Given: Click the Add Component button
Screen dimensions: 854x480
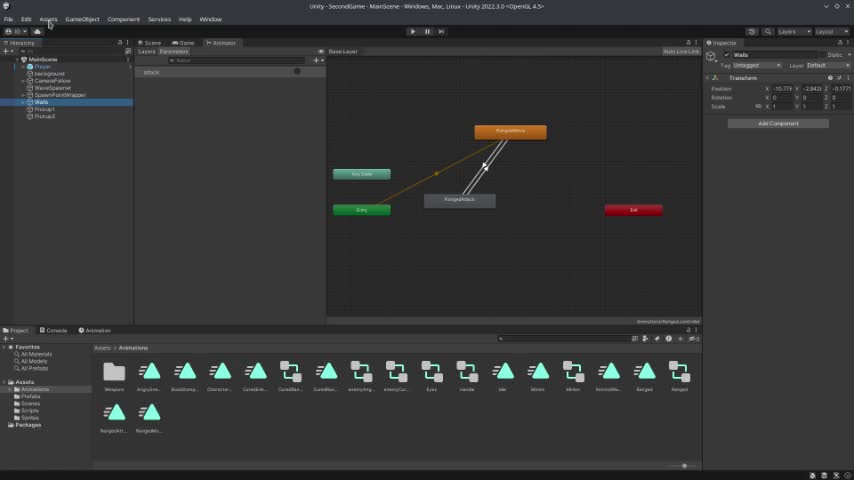Looking at the screenshot, I should click(778, 123).
